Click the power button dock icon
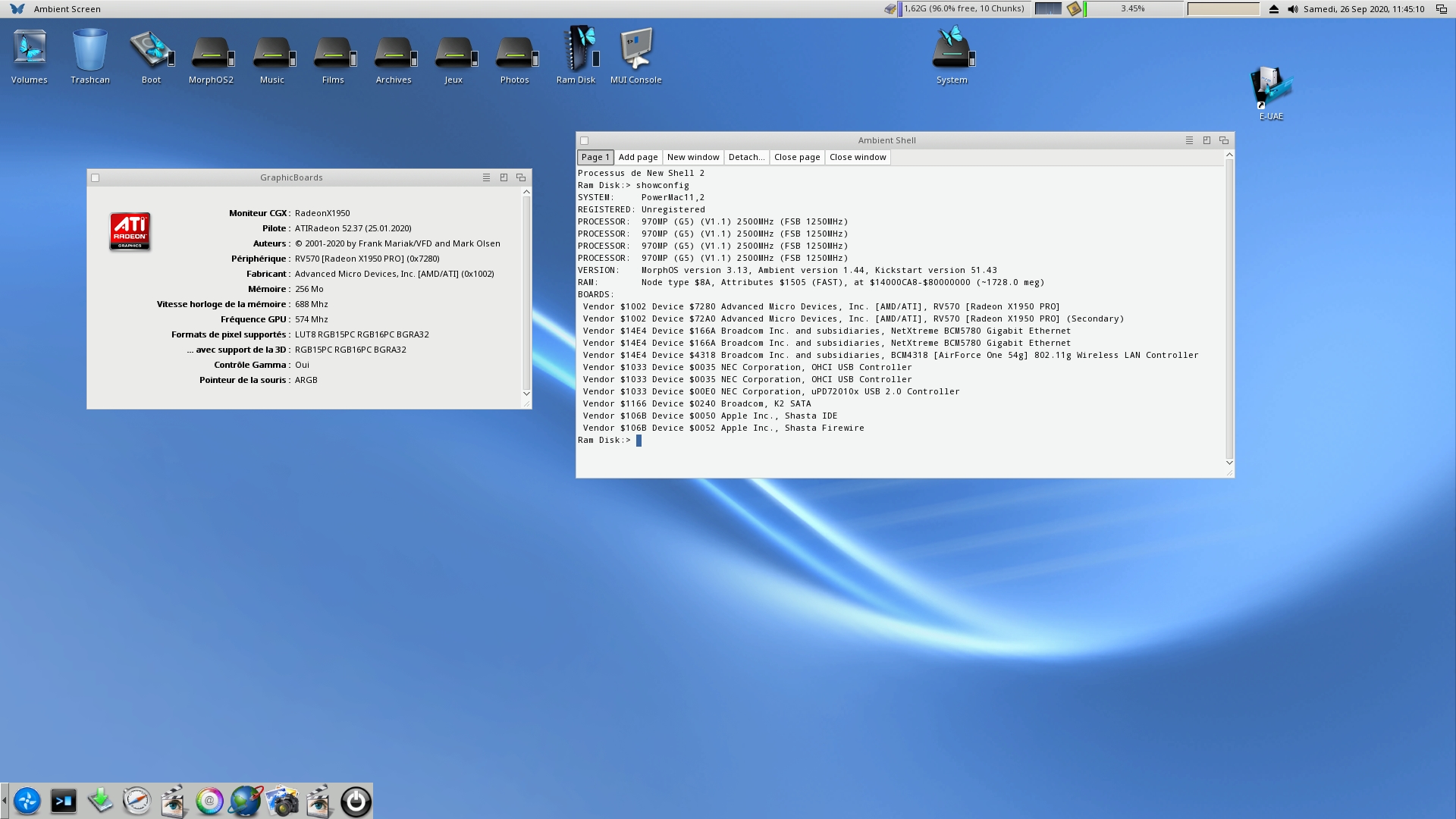Viewport: 1456px width, 819px height. pyautogui.click(x=356, y=801)
